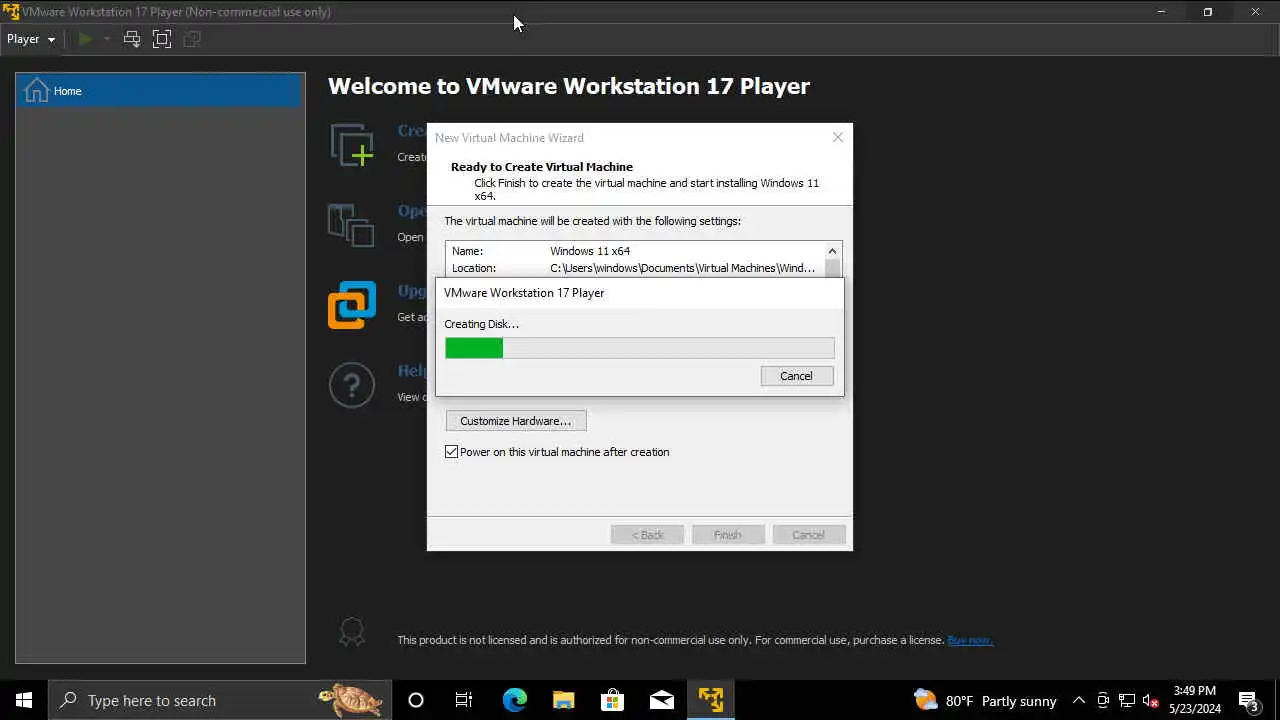Click the taskbar search box
This screenshot has height=720, width=1280.
coord(219,700)
